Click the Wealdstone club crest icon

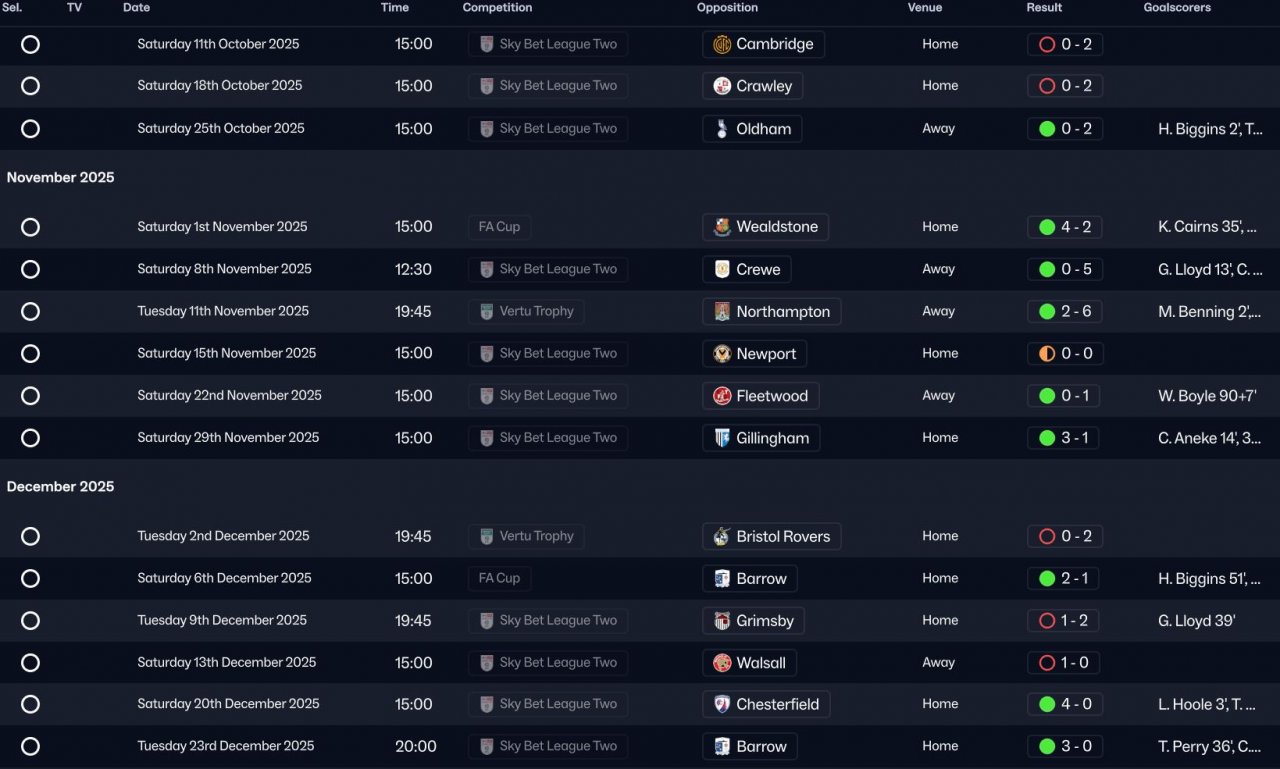tap(722, 227)
